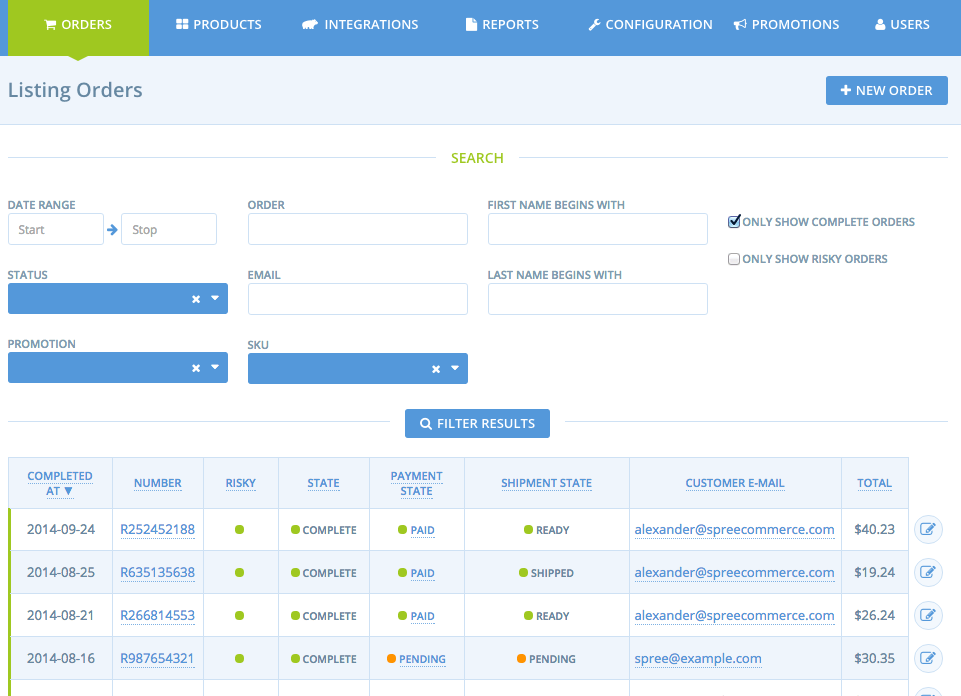Click inside the Email search field
This screenshot has height=696, width=961.
357,298
